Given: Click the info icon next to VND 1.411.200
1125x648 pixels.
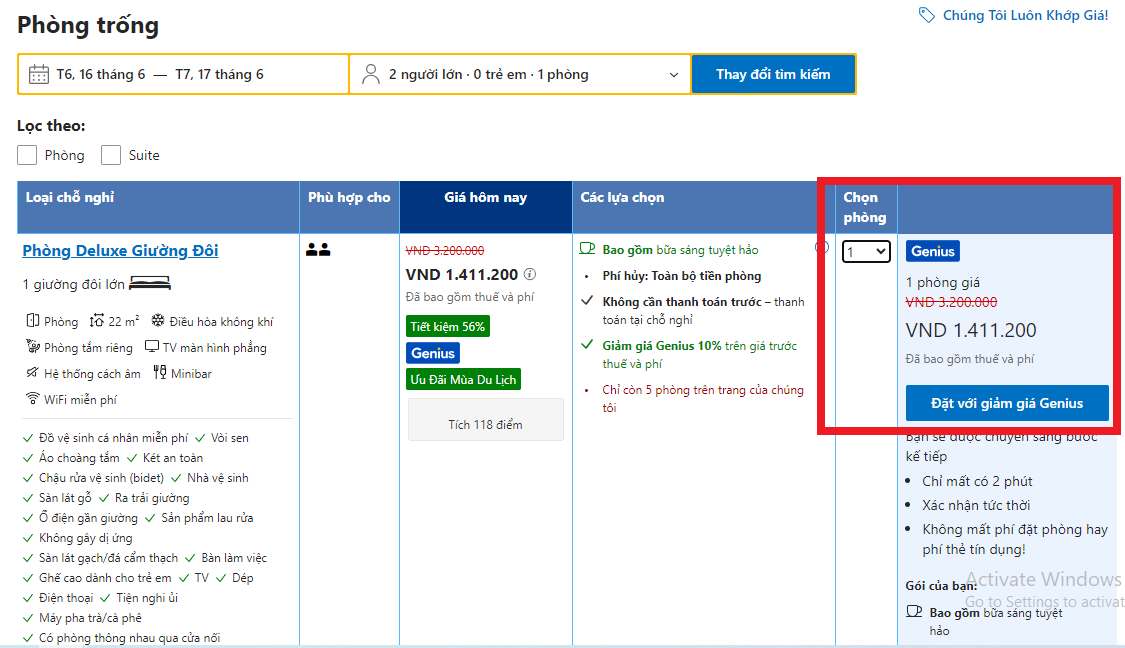Looking at the screenshot, I should pos(530,274).
